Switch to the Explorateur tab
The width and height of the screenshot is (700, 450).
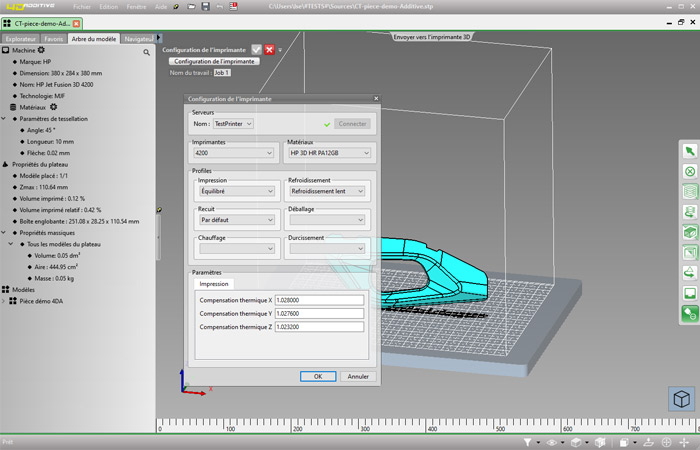click(x=21, y=39)
